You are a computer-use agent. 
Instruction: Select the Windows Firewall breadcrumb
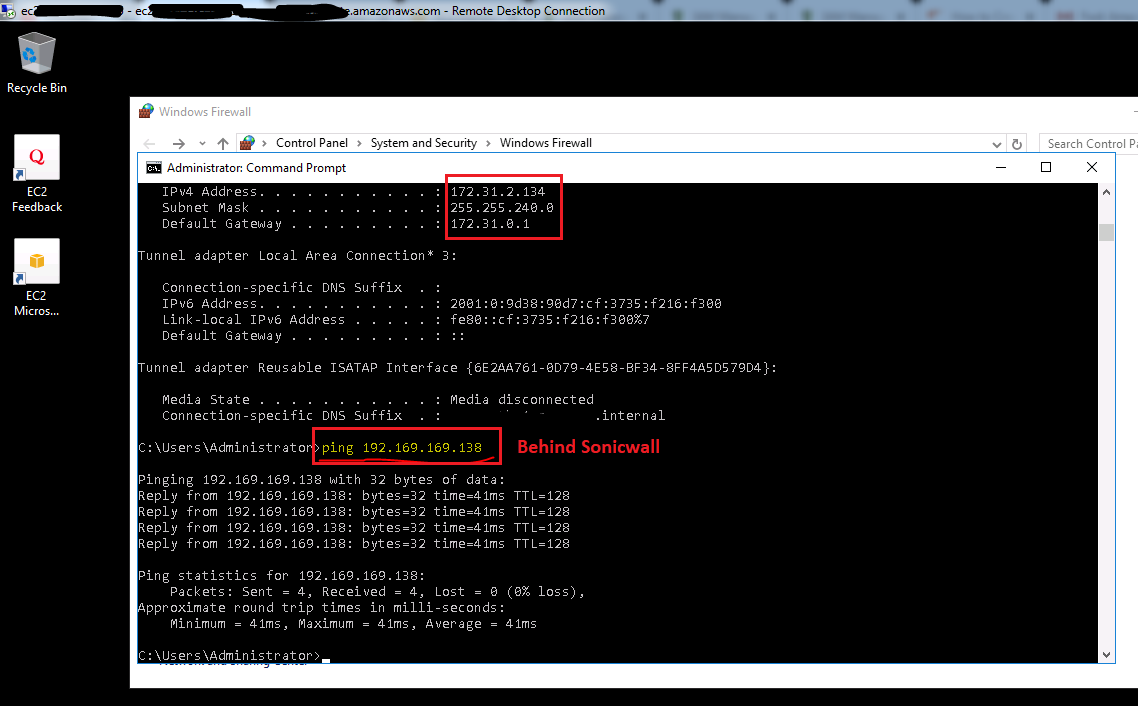[x=546, y=143]
